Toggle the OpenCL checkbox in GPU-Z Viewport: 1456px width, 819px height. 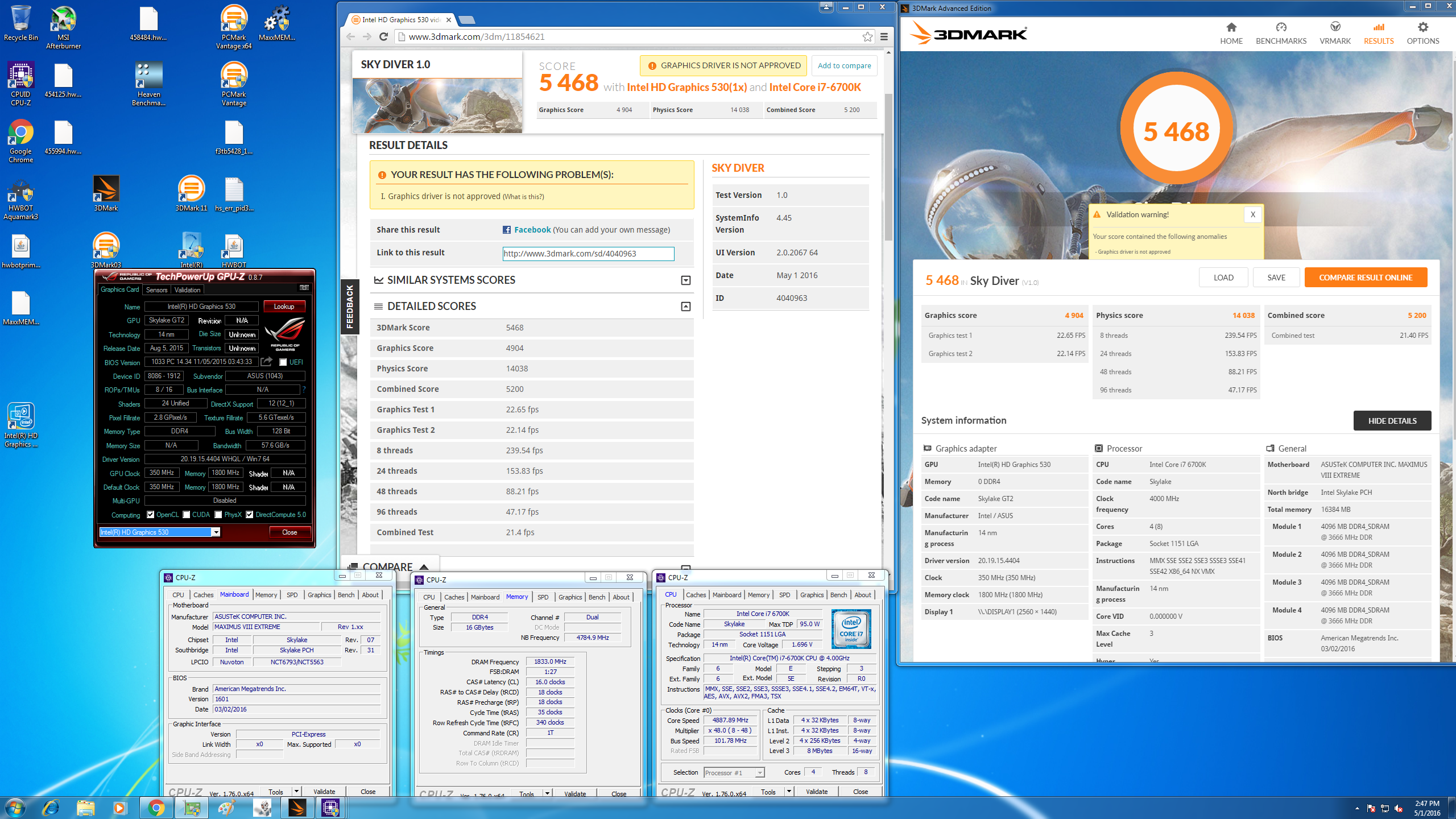click(150, 515)
